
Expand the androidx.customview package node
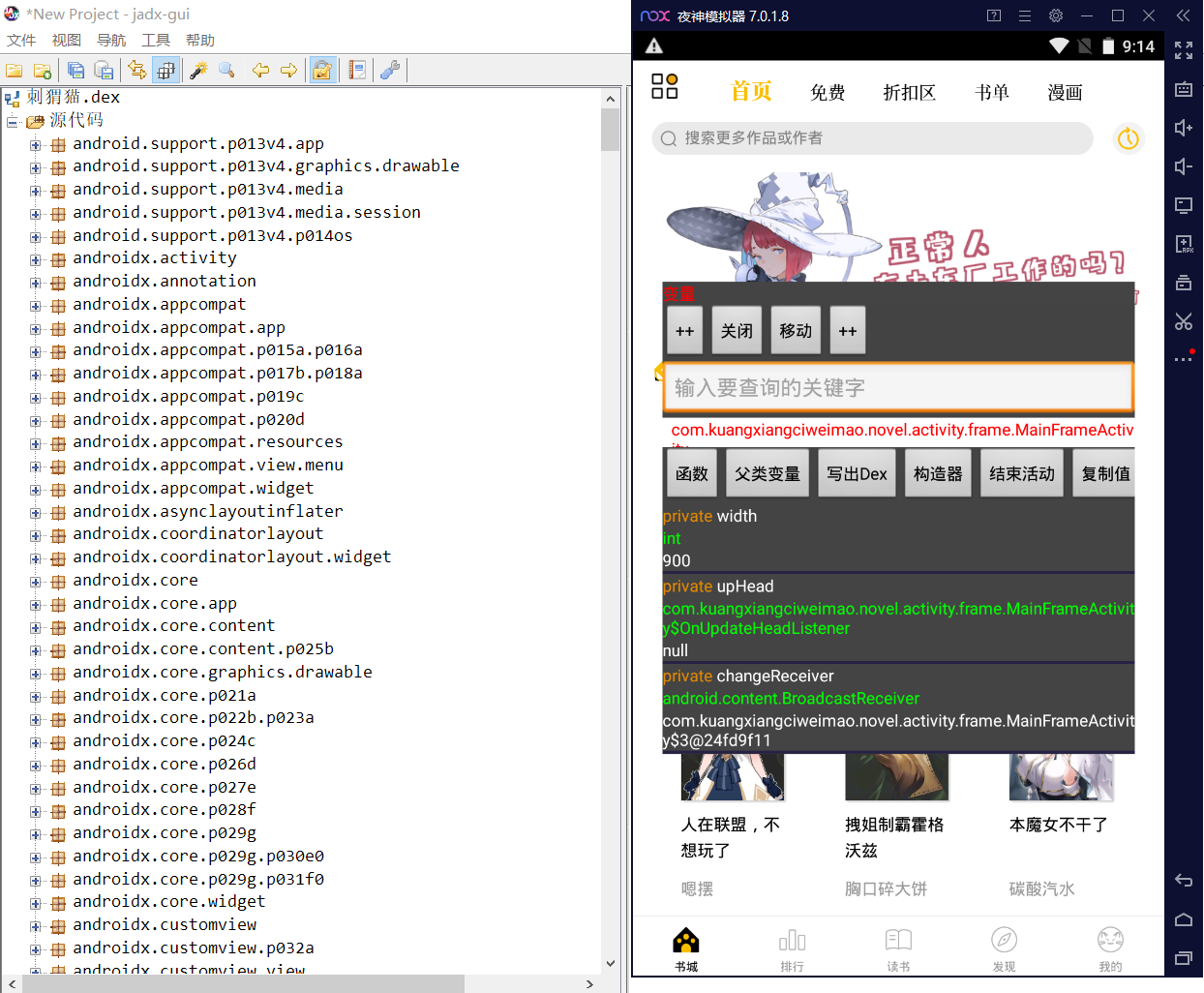[x=35, y=926]
